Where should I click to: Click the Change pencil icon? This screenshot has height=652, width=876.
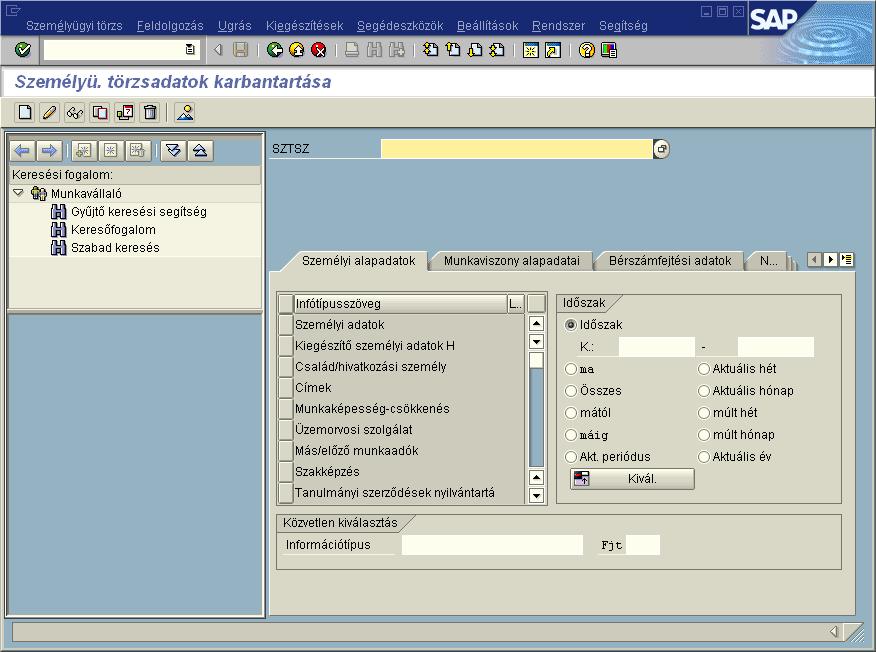tap(49, 112)
